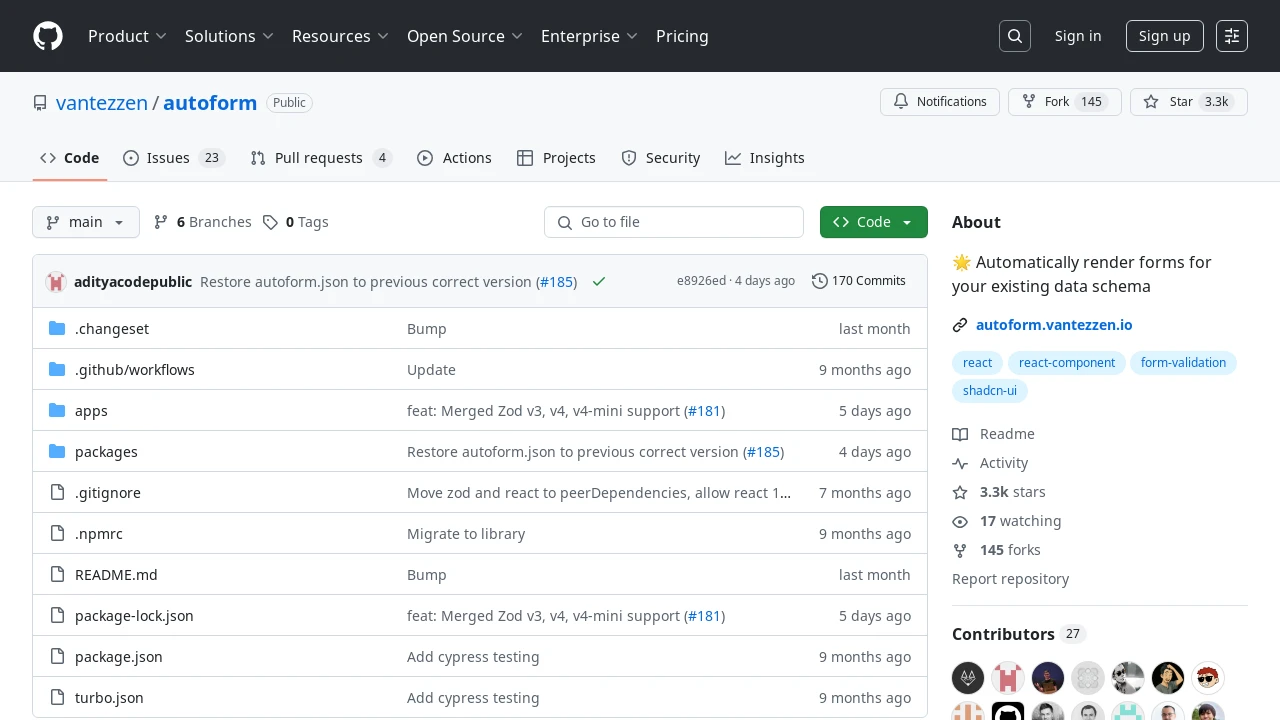Switch to the Projects tab
The image size is (1280, 720).
tap(556, 158)
